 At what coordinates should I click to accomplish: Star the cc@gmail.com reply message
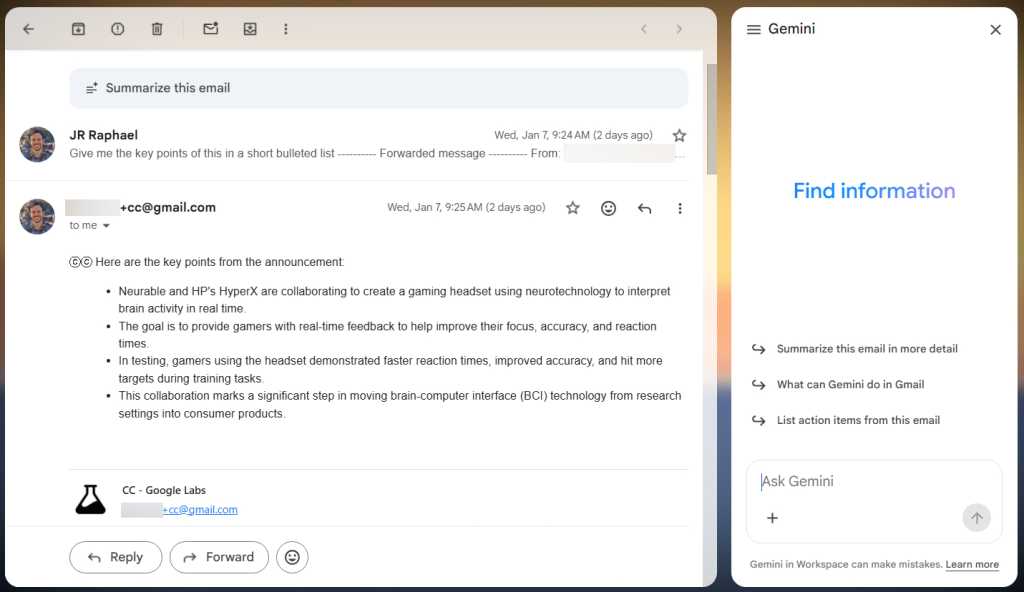point(572,208)
